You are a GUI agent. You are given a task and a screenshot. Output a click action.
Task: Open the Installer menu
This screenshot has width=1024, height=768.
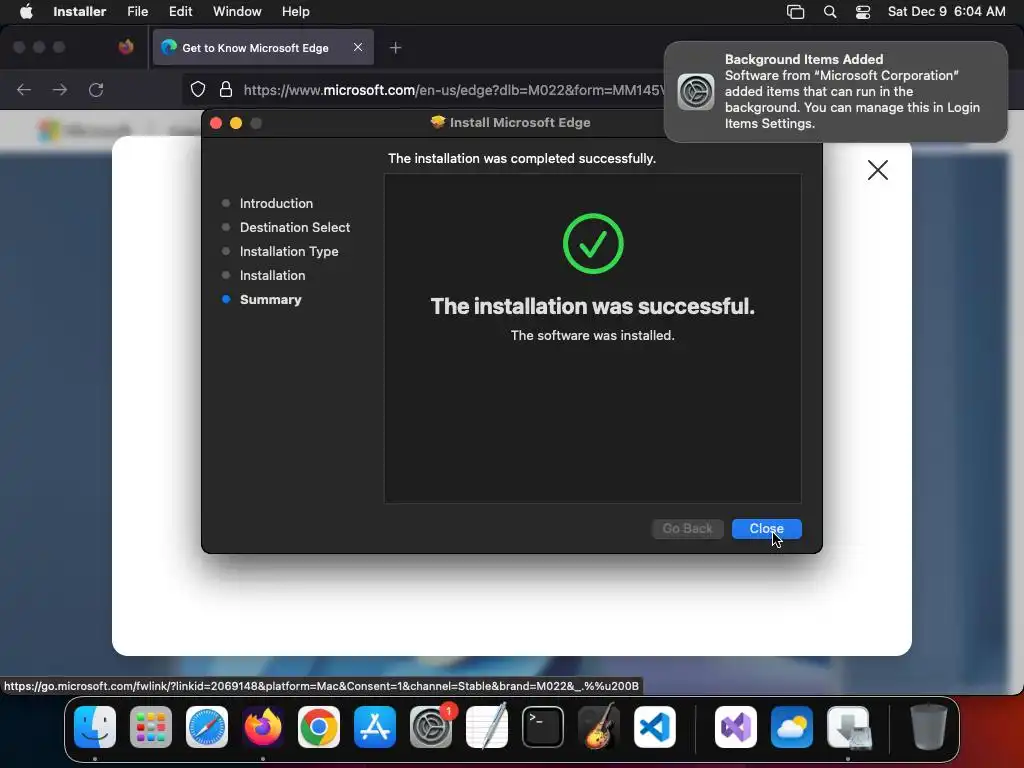(79, 12)
